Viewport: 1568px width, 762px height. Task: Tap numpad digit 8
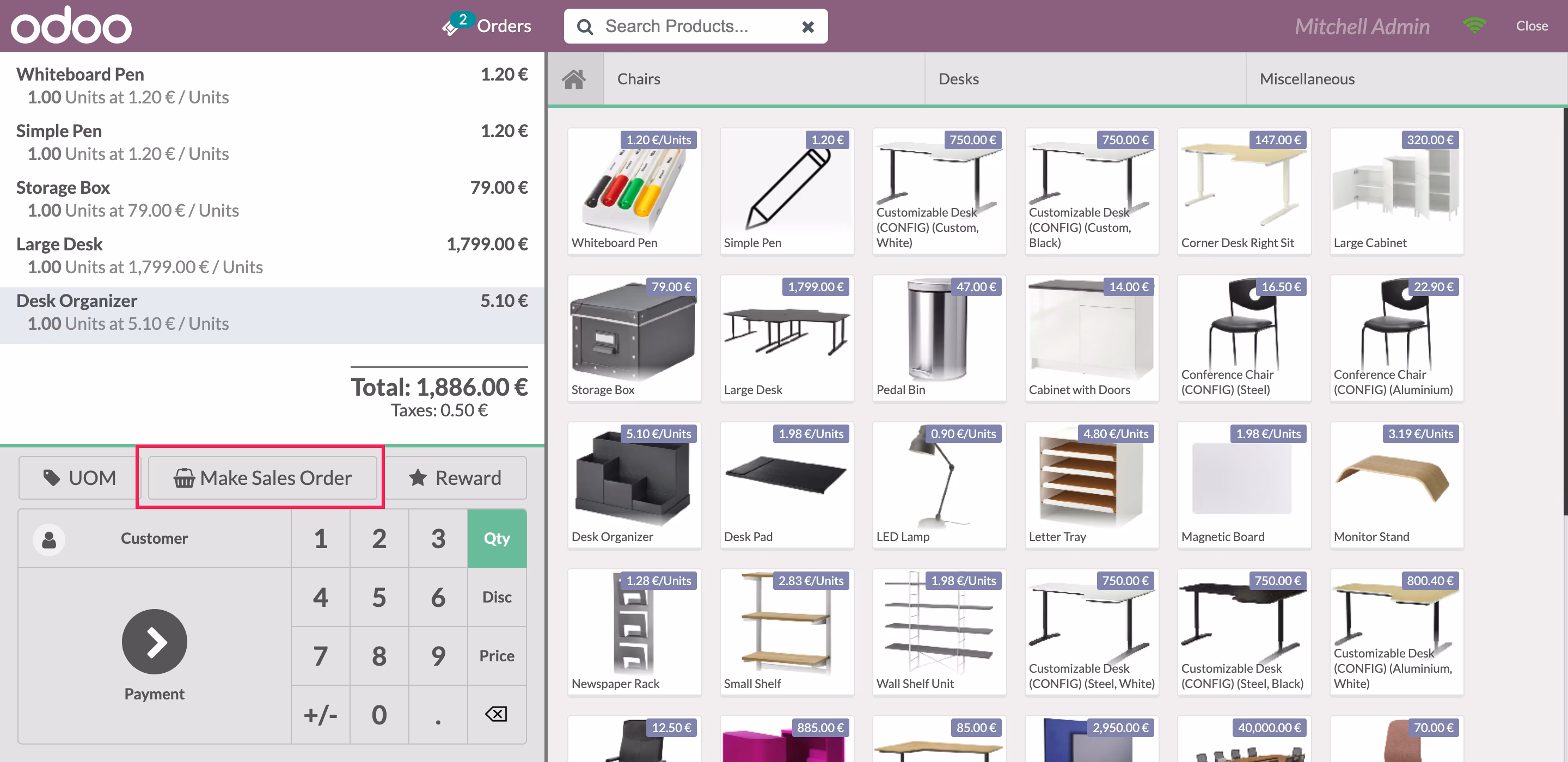[x=379, y=655]
